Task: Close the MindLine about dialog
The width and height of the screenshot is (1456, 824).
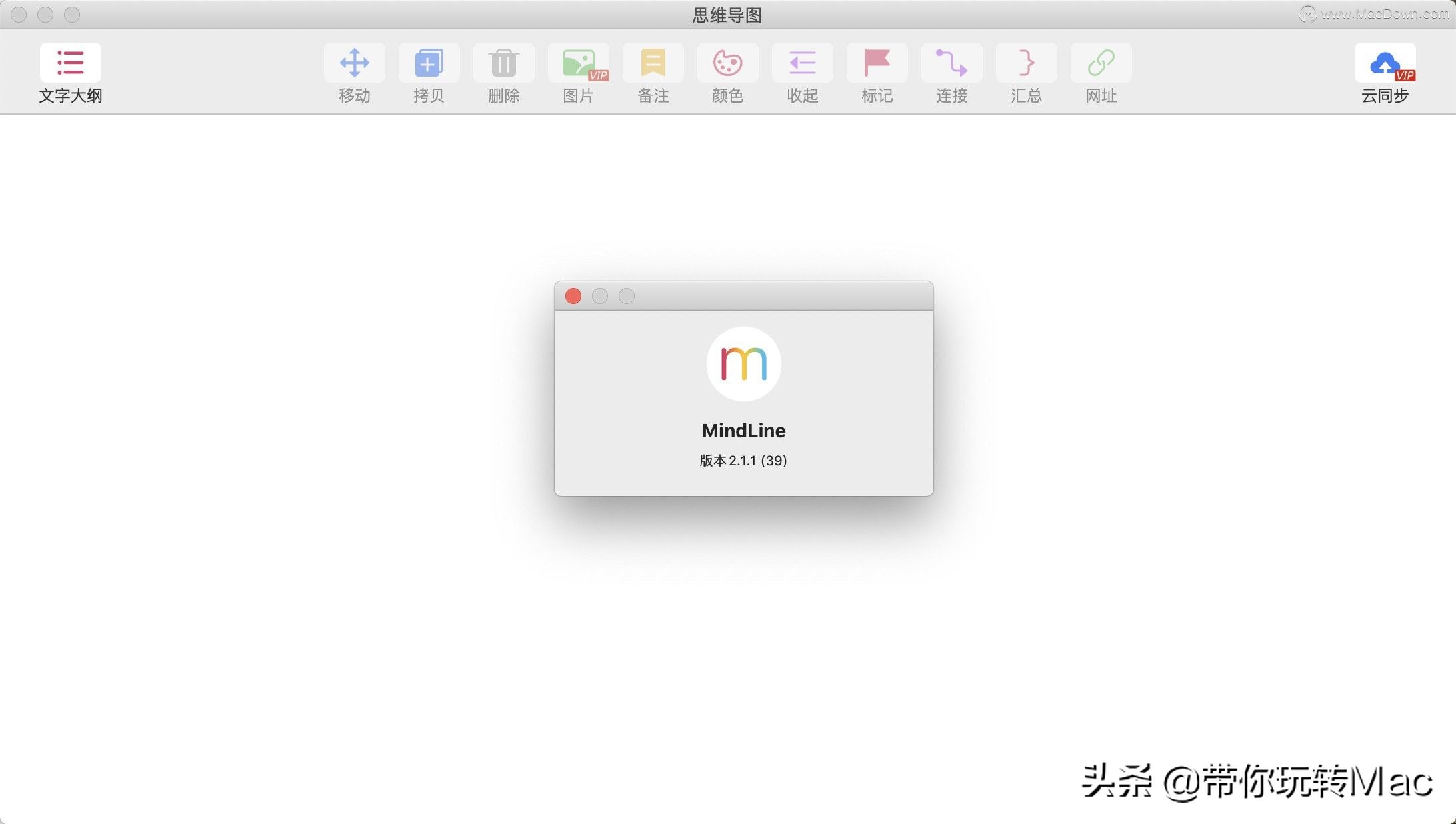Action: coord(573,296)
